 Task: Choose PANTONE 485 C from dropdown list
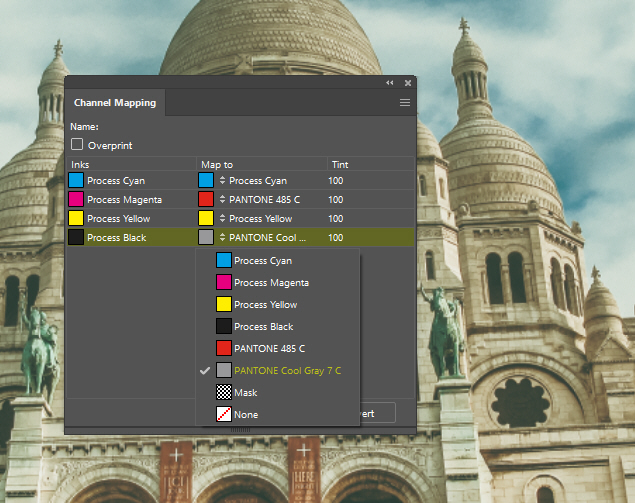[278, 348]
